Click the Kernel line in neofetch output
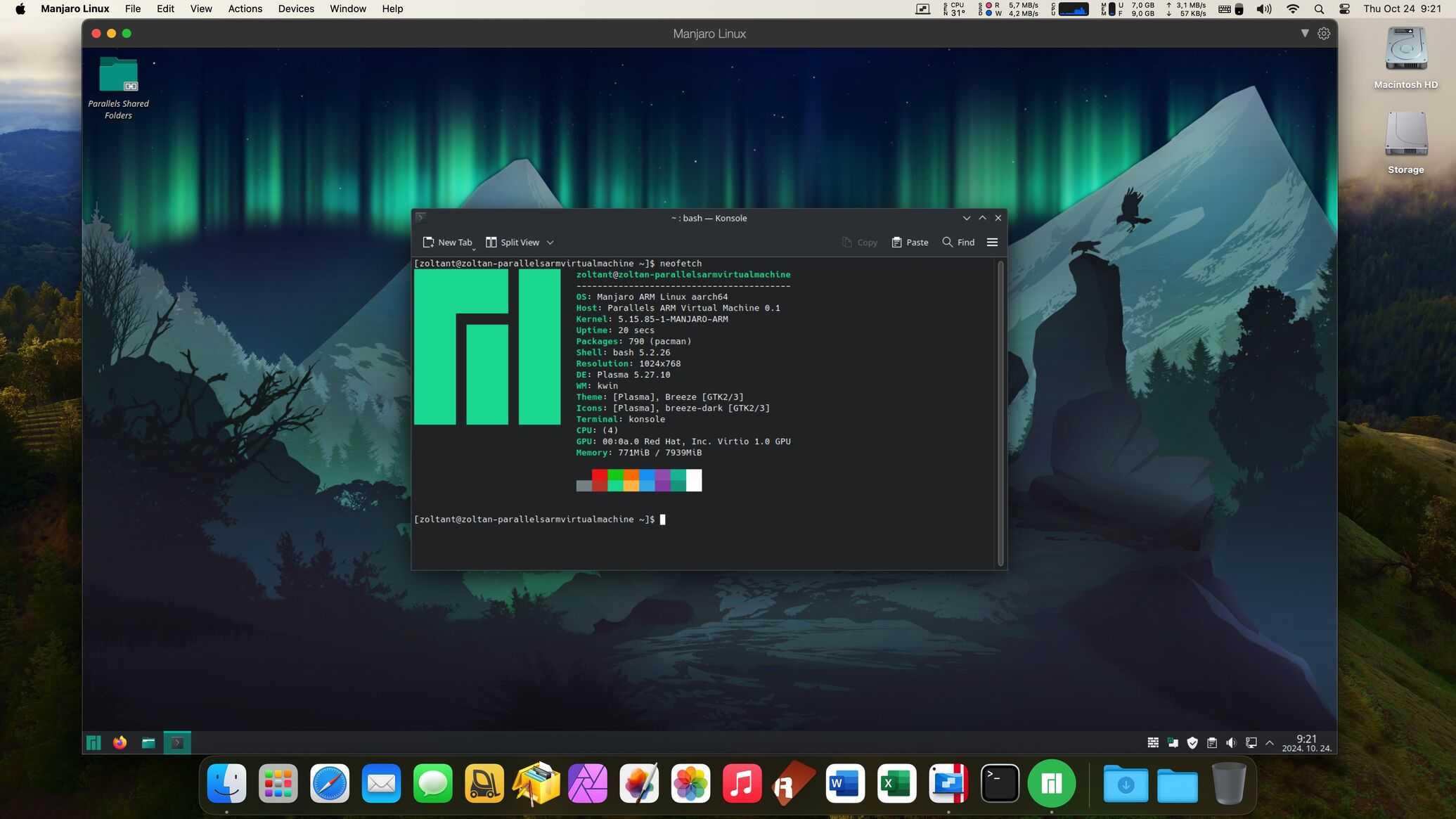This screenshot has height=819, width=1456. click(652, 319)
